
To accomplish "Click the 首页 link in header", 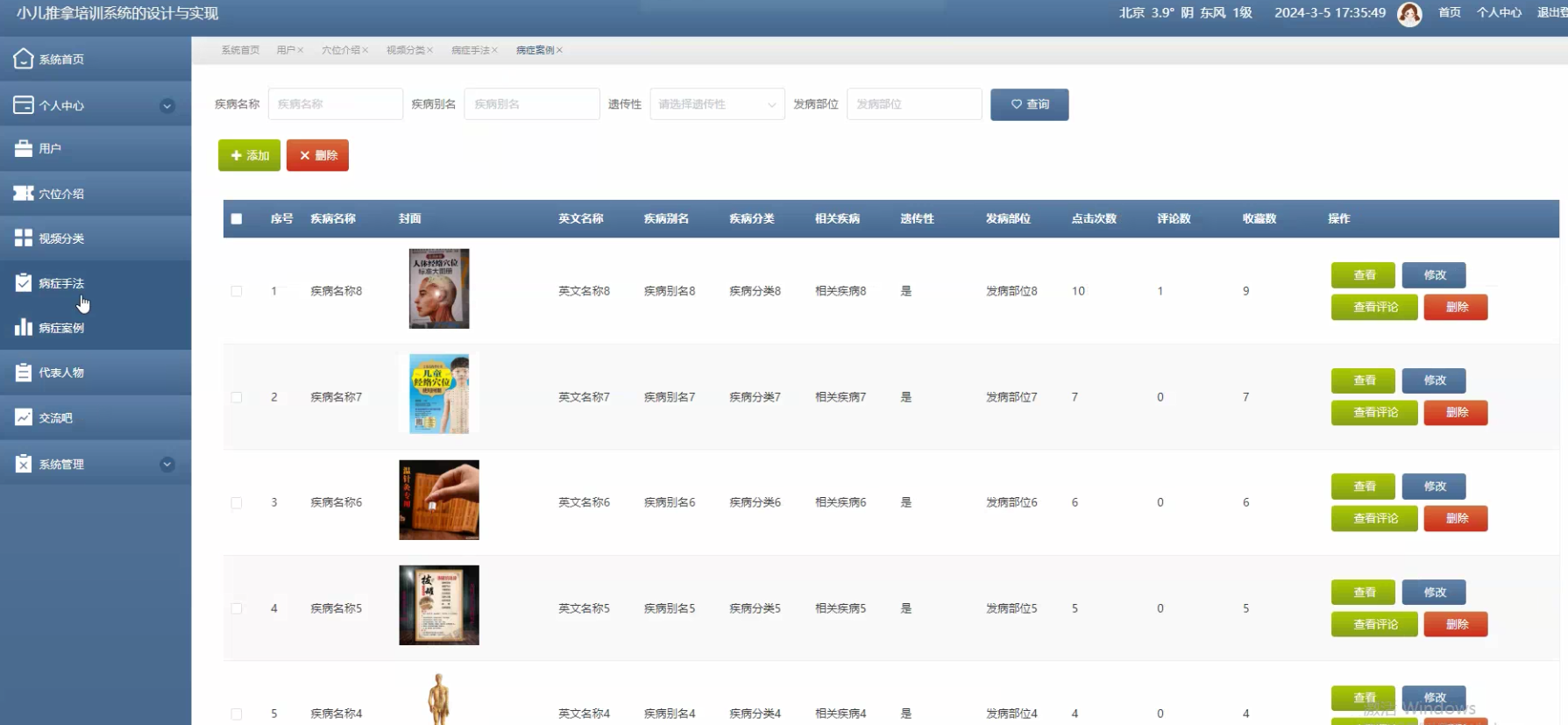I will click(x=1450, y=12).
